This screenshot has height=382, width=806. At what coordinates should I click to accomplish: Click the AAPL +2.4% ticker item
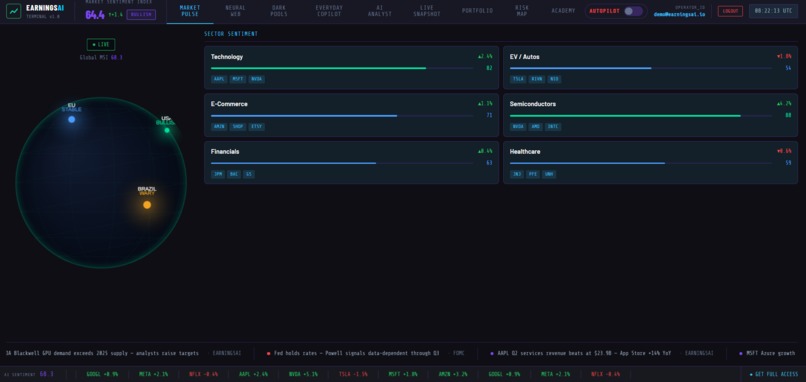click(x=253, y=374)
